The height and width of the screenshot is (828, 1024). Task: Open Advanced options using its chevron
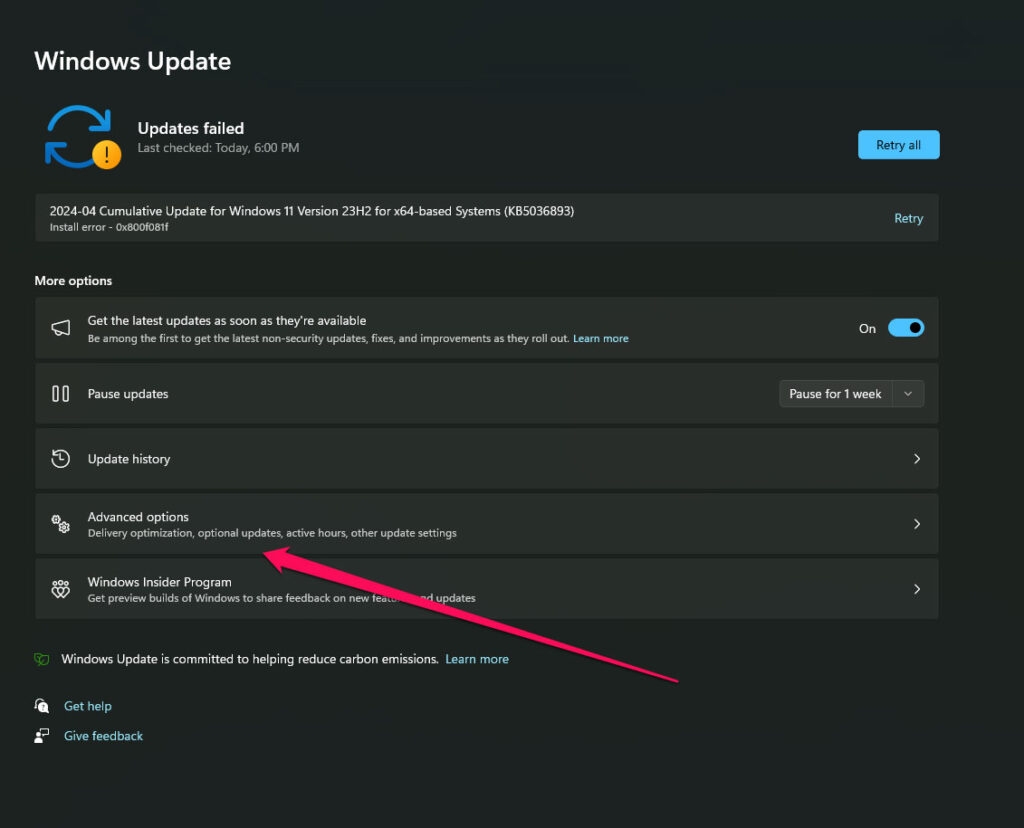917,524
